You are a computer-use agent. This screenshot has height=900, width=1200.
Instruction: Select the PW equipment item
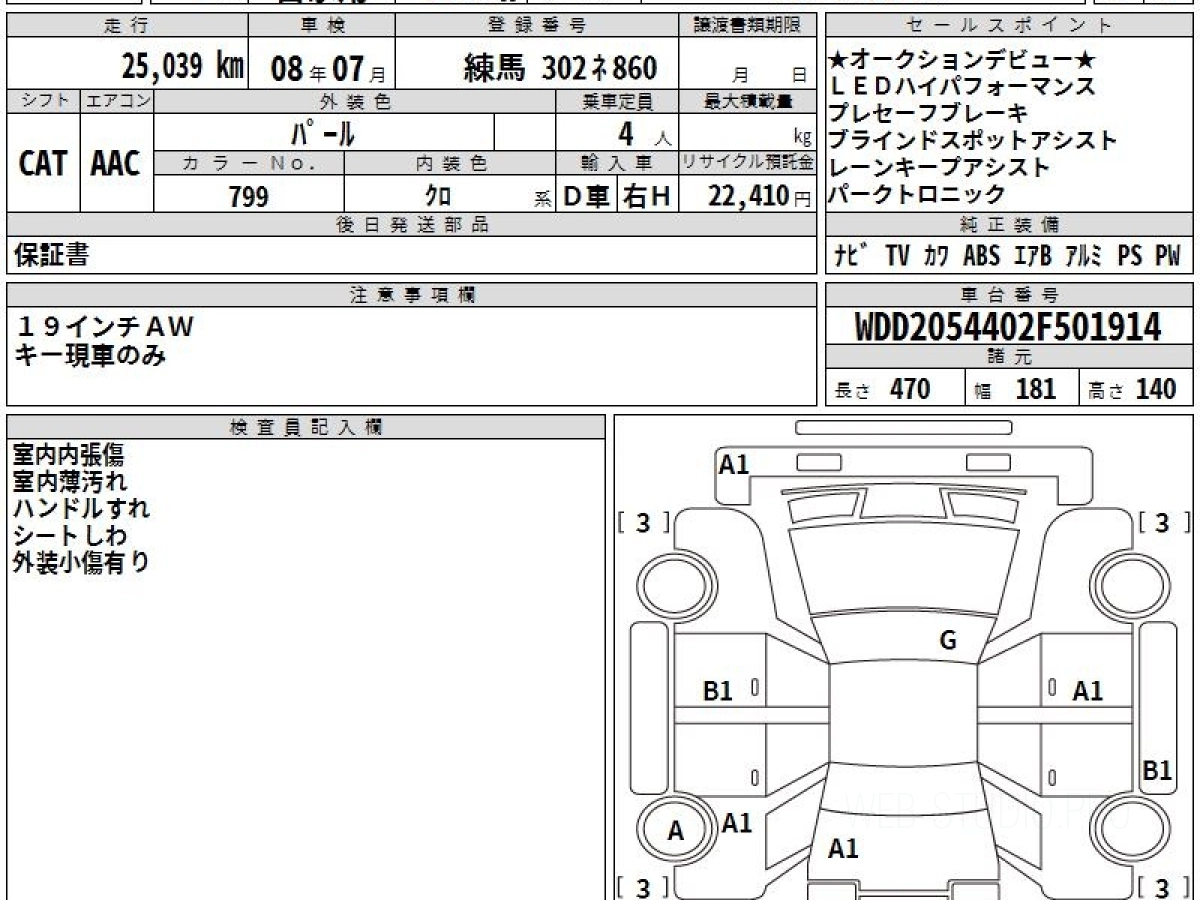point(1168,256)
